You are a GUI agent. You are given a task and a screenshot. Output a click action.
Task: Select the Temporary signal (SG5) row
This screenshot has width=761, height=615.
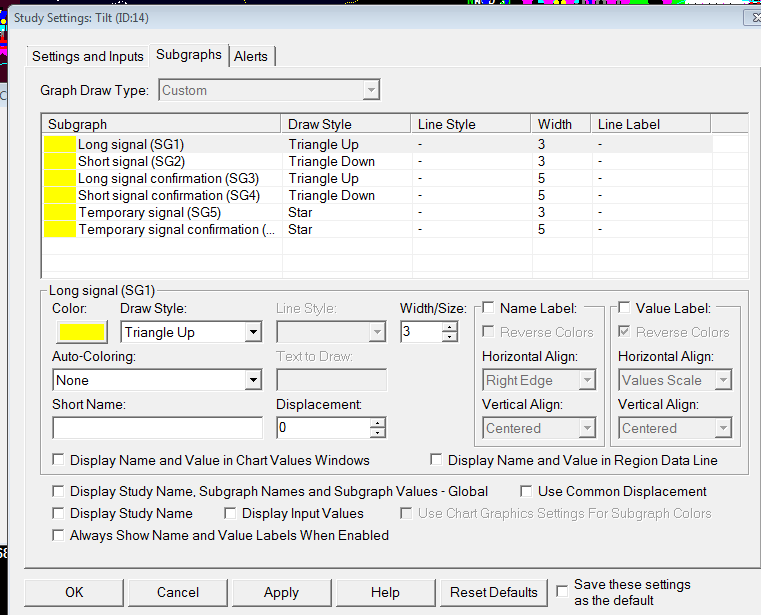pos(377,212)
